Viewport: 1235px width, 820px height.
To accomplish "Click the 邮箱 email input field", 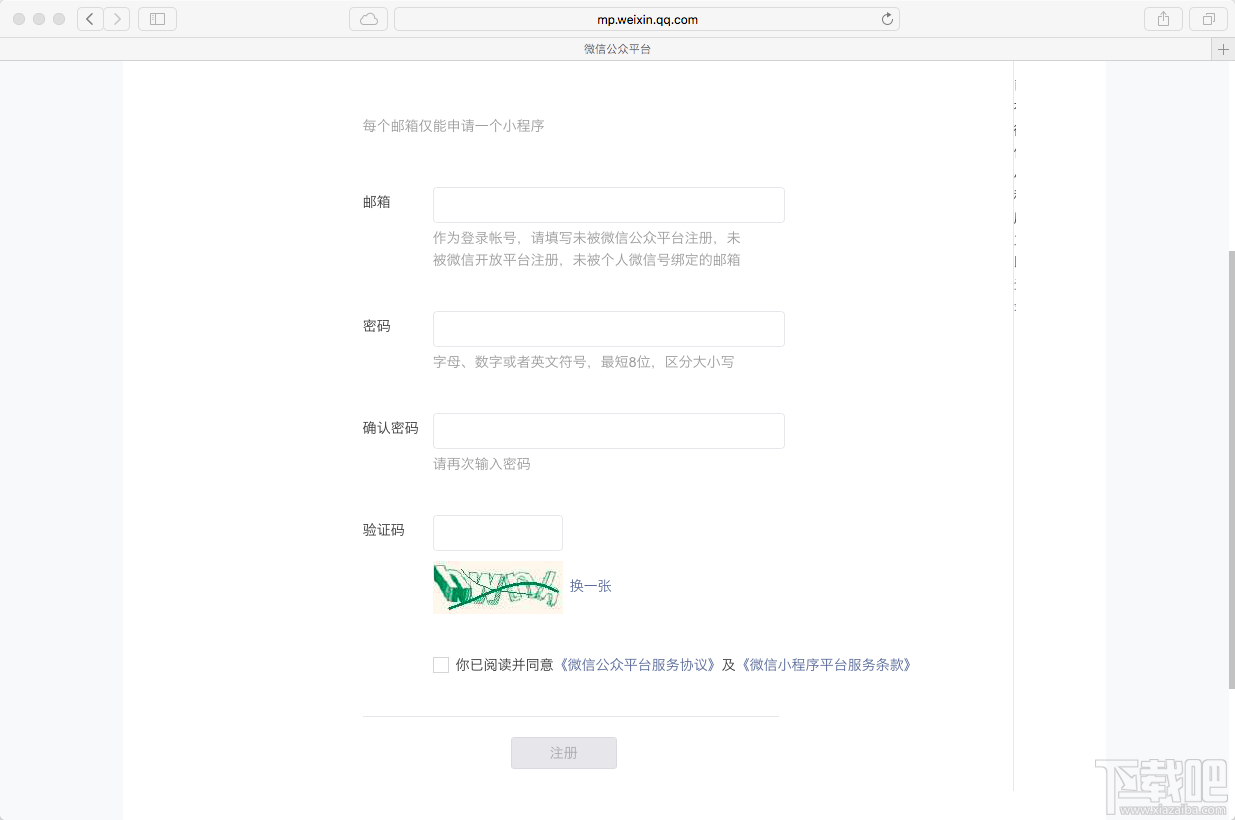I will [608, 204].
